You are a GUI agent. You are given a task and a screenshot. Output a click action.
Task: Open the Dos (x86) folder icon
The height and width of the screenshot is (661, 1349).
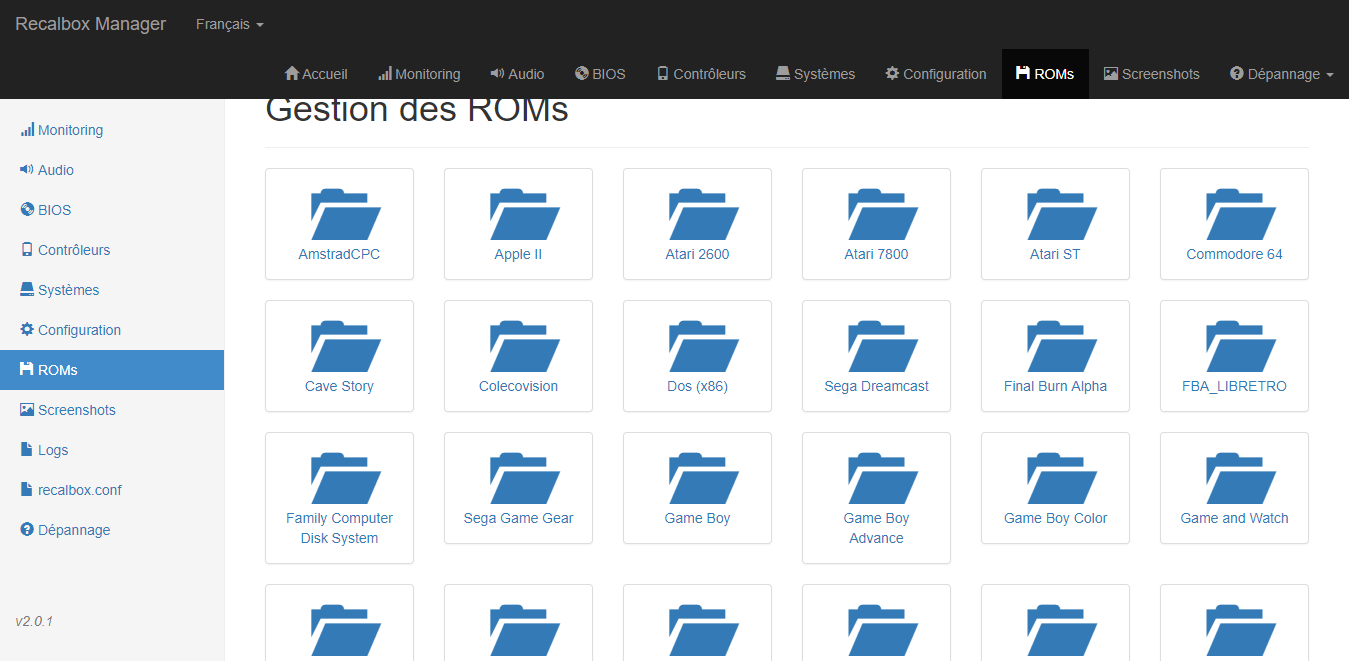click(697, 344)
